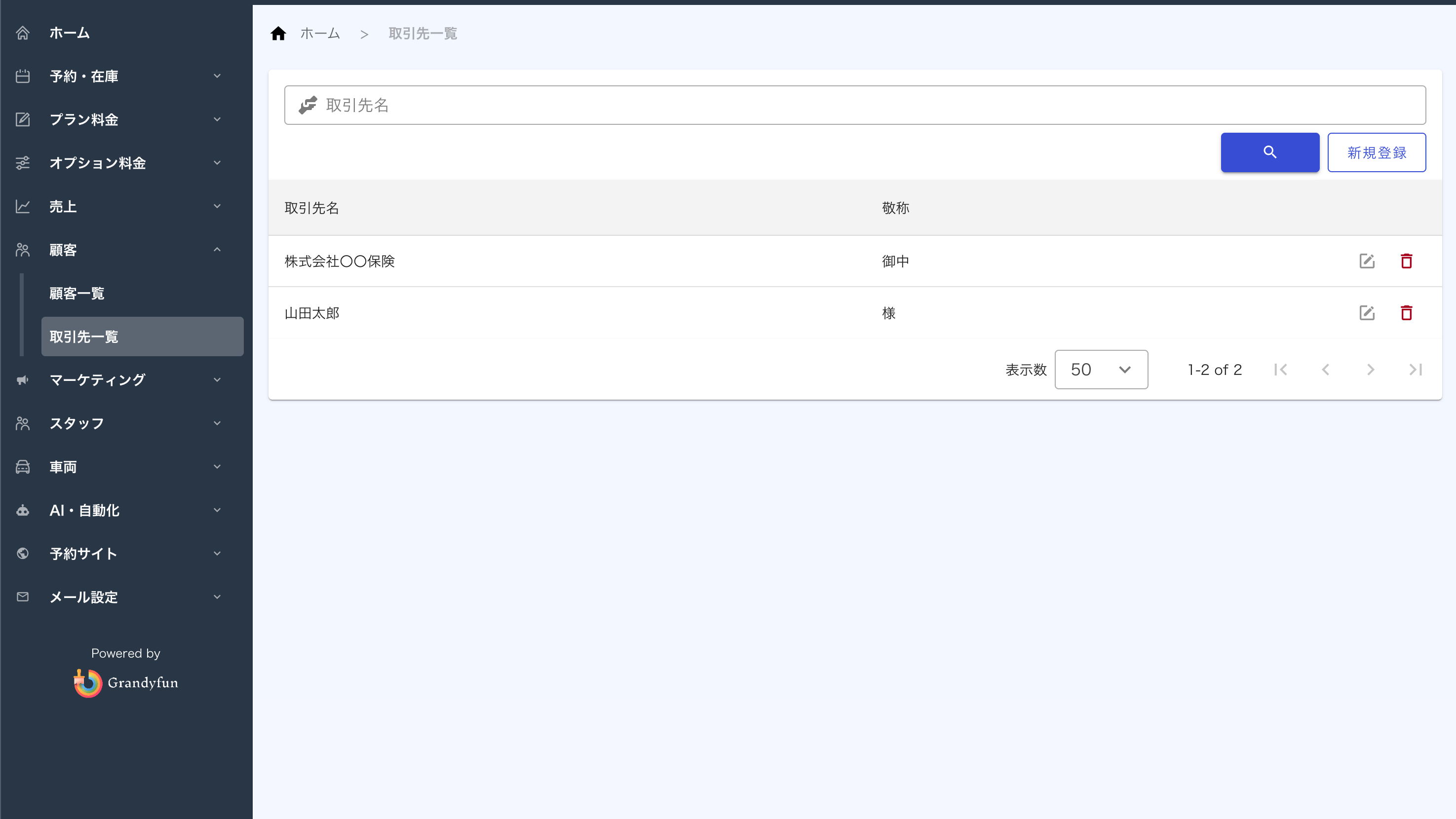Follow the ホーム breadcrumb link
Image resolution: width=1456 pixels, height=819 pixels.
[320, 34]
